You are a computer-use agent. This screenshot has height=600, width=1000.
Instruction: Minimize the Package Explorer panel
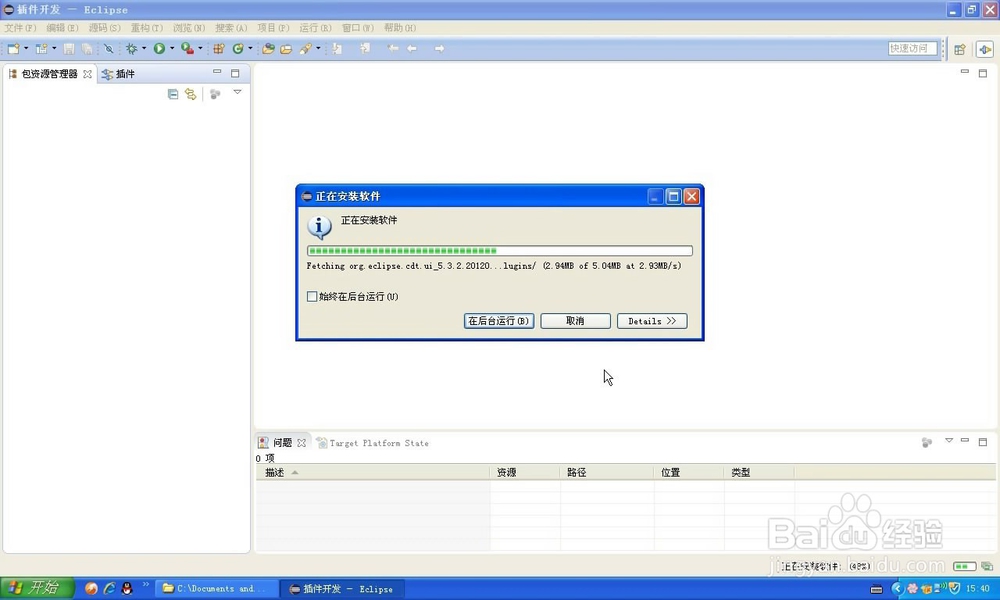click(217, 72)
